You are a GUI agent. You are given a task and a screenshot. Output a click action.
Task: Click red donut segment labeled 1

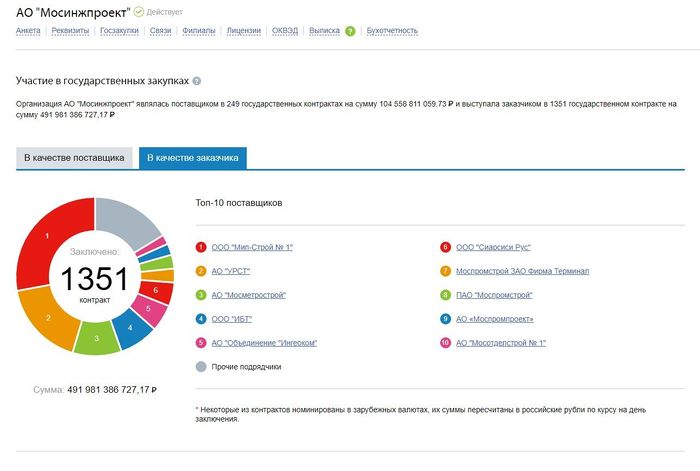pyautogui.click(x=47, y=236)
